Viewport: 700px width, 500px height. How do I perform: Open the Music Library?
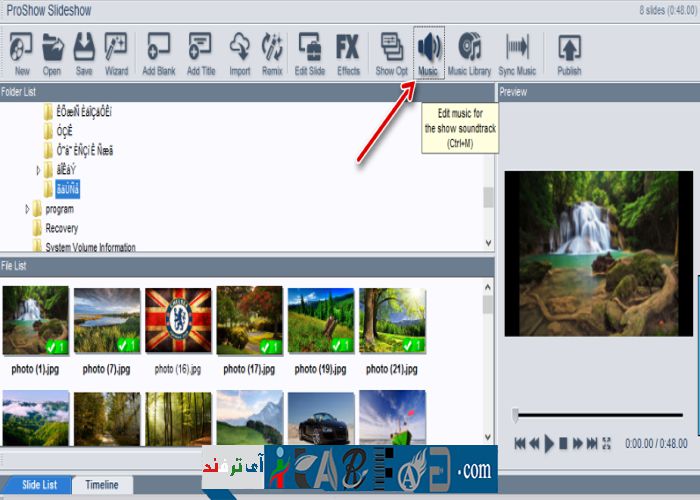[x=470, y=53]
